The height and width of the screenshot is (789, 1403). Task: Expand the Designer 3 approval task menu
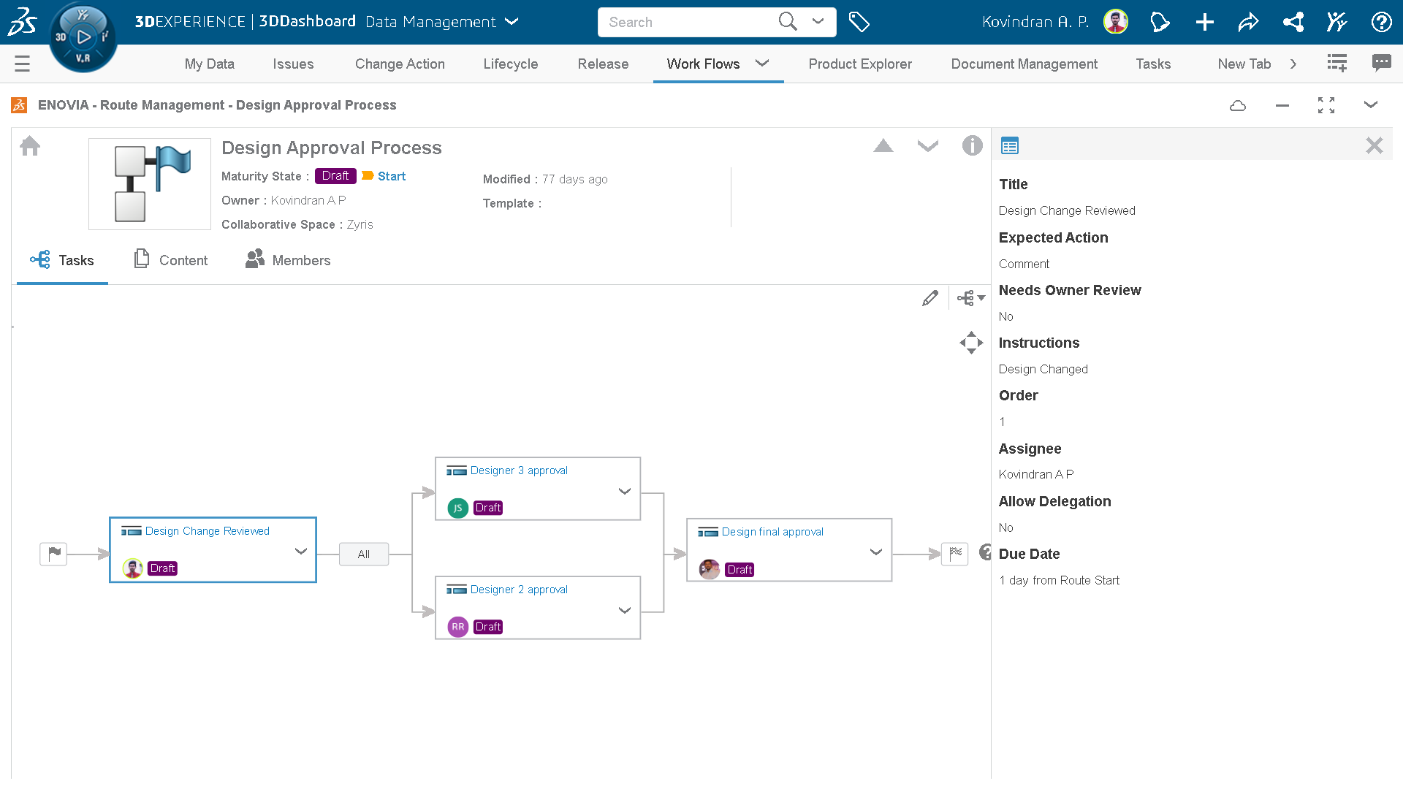pos(625,491)
